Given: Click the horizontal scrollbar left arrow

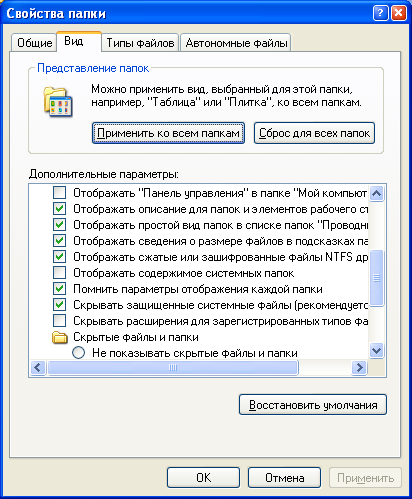Looking at the screenshot, I should 38,368.
